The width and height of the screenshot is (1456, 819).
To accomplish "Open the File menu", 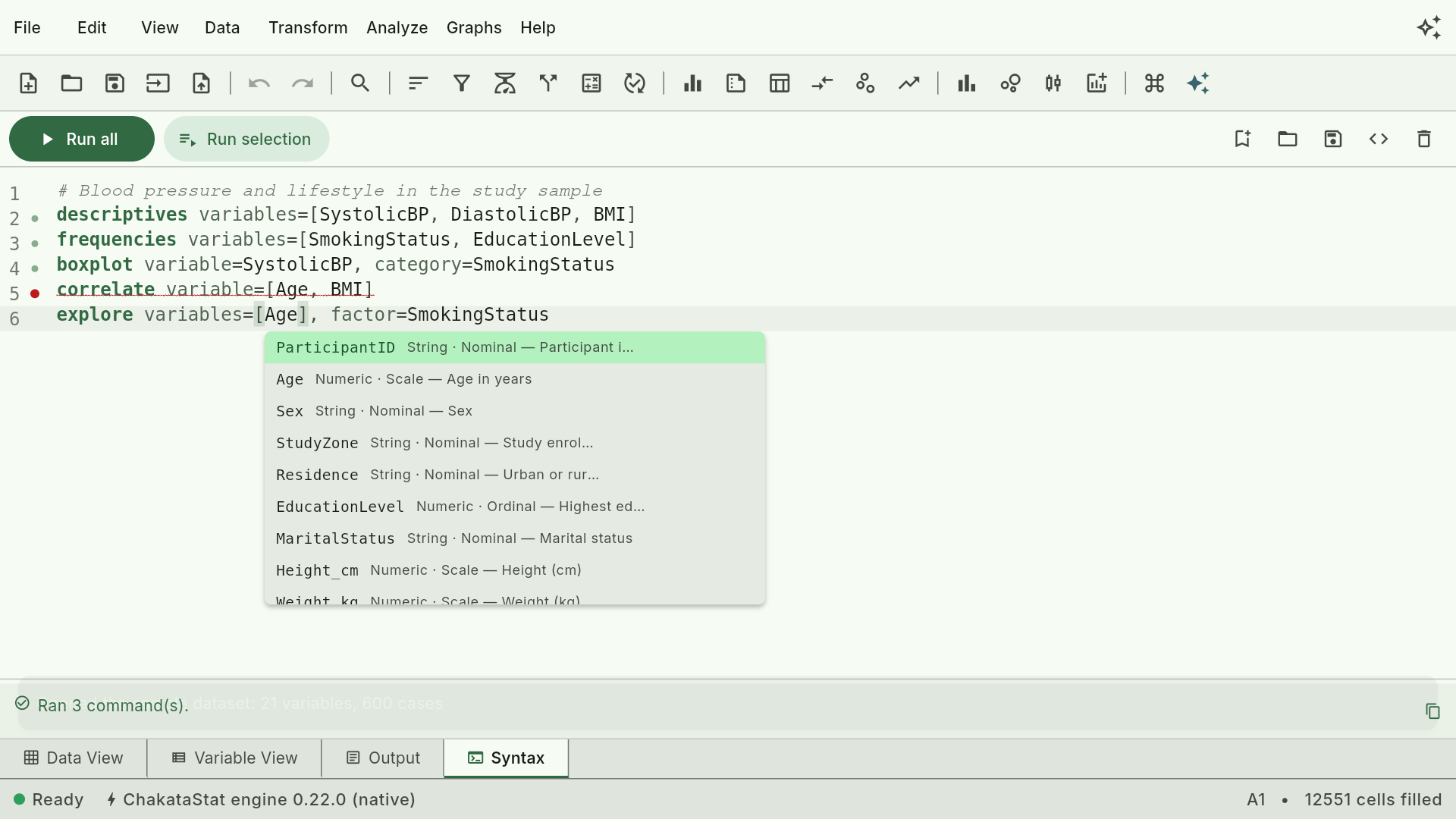I will click(x=27, y=28).
